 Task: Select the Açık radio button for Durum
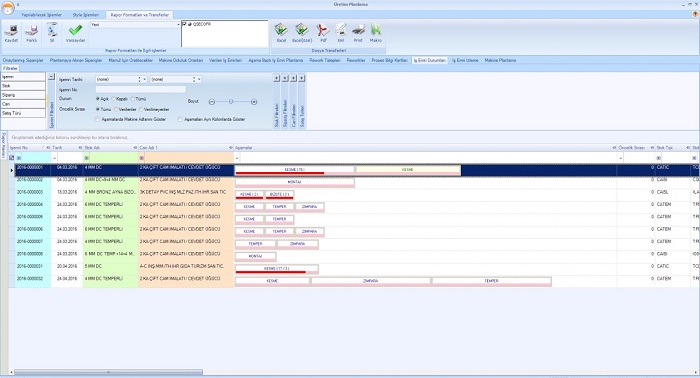point(98,99)
